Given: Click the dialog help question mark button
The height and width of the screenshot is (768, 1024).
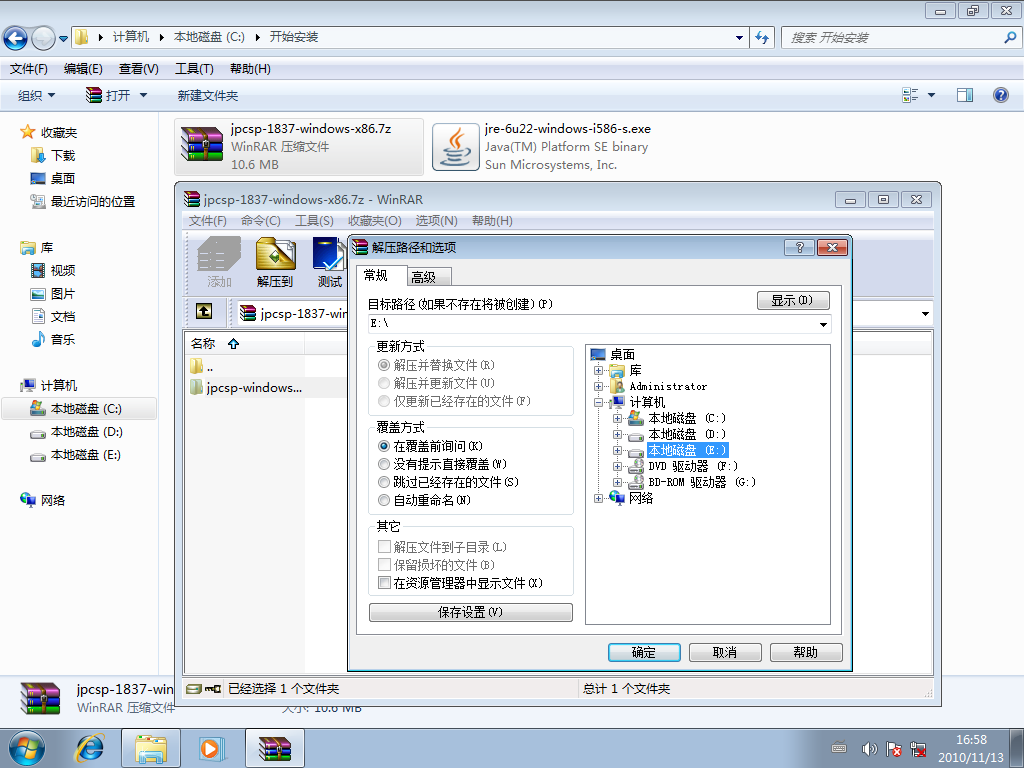Looking at the screenshot, I should 799,248.
